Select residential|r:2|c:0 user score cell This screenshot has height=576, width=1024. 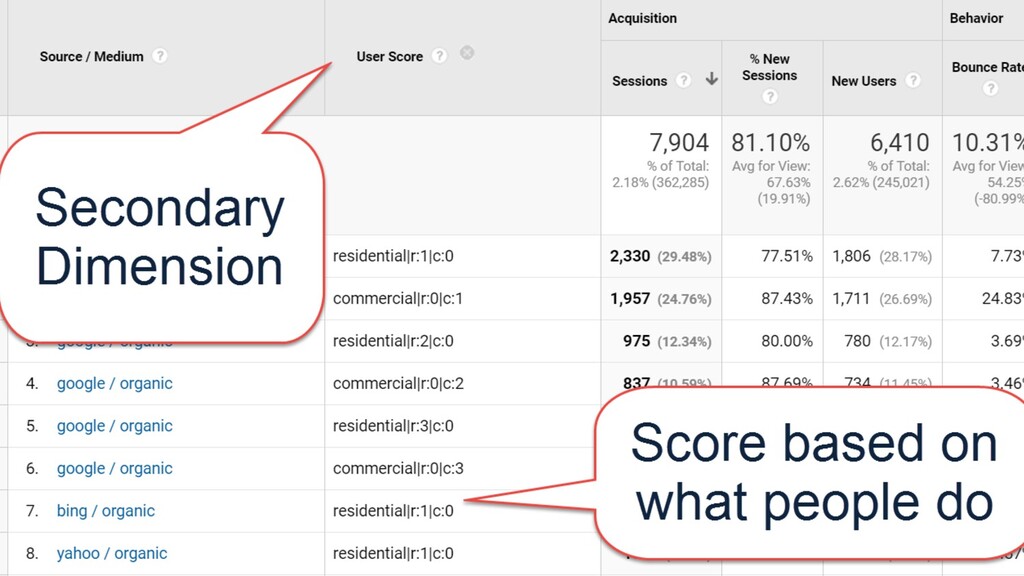click(393, 341)
